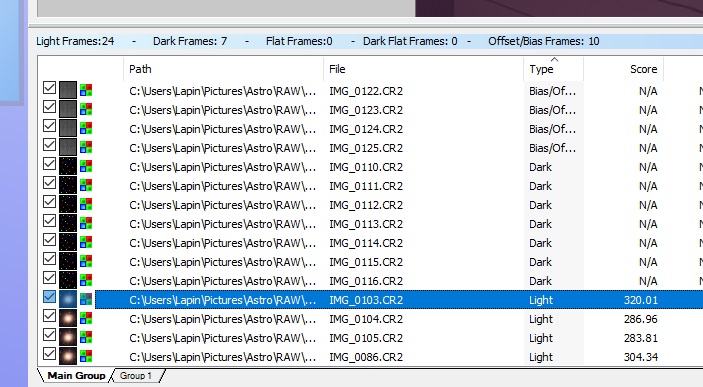Image resolution: width=703 pixels, height=387 pixels.
Task: Click the 286.96 score value
Action: tap(641, 319)
